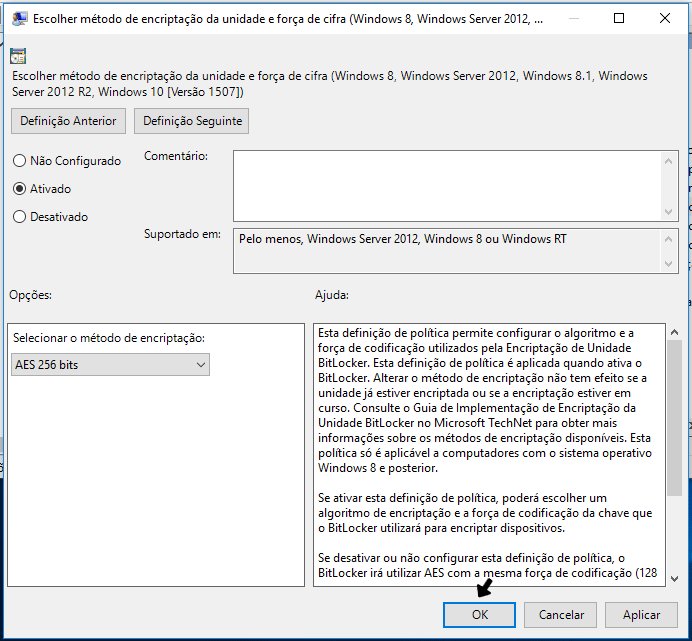Viewport: 692px width, 641px height.
Task: Close the dialog window
Action: [665, 18]
